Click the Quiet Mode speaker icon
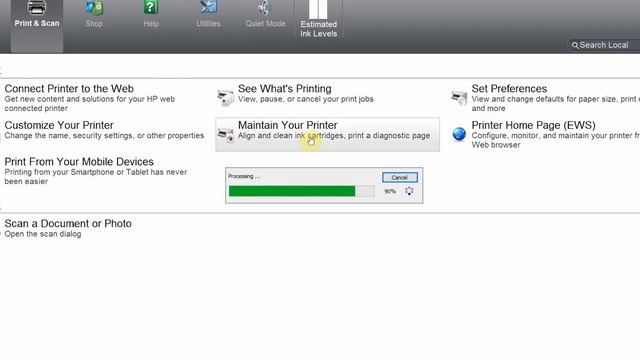Screen dimensions: 640x360 point(264,7)
